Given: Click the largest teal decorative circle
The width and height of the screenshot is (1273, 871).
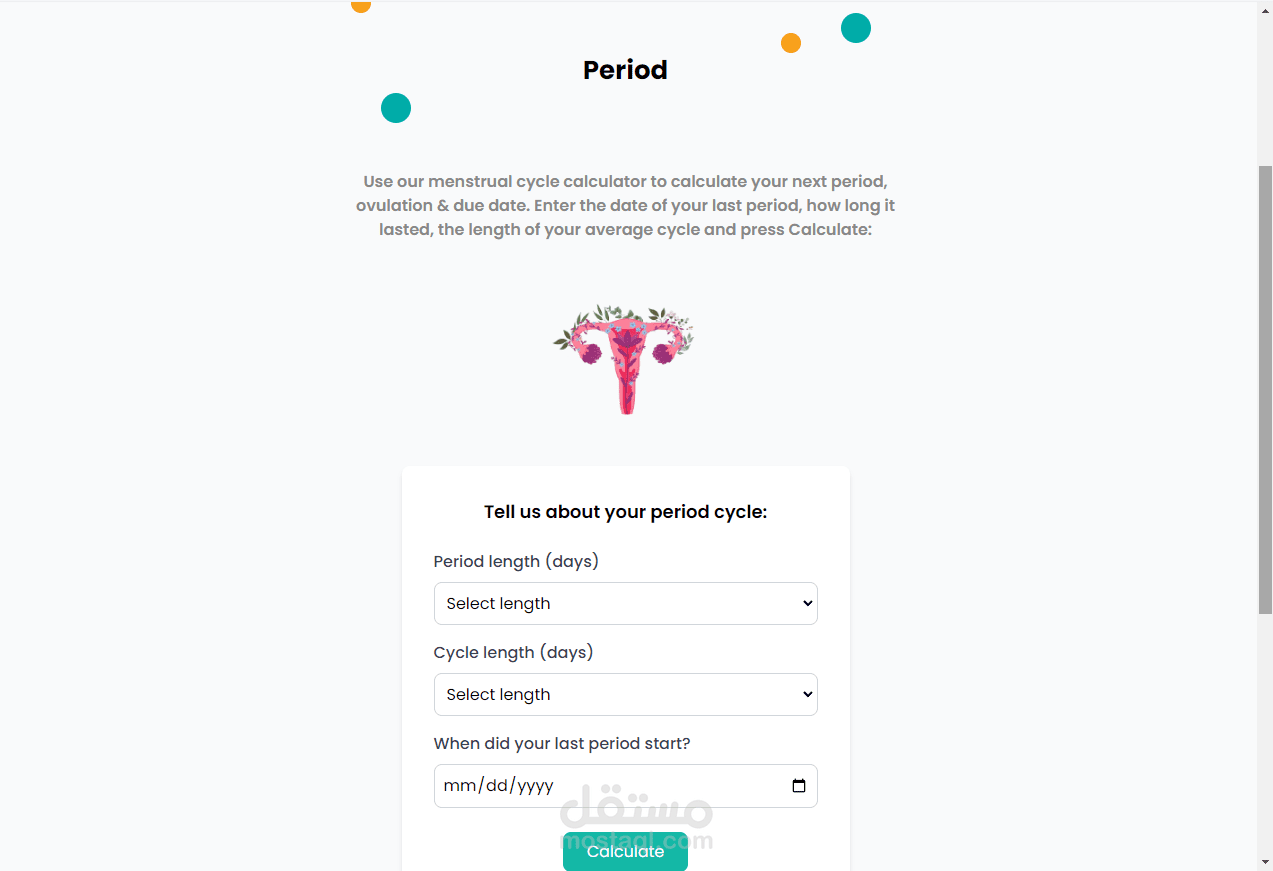Looking at the screenshot, I should click(856, 28).
